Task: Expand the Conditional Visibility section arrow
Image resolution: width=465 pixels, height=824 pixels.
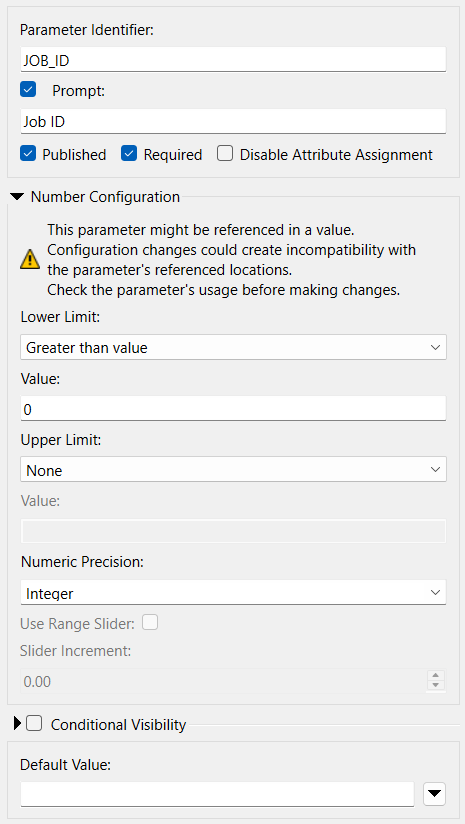Action: (x=17, y=724)
